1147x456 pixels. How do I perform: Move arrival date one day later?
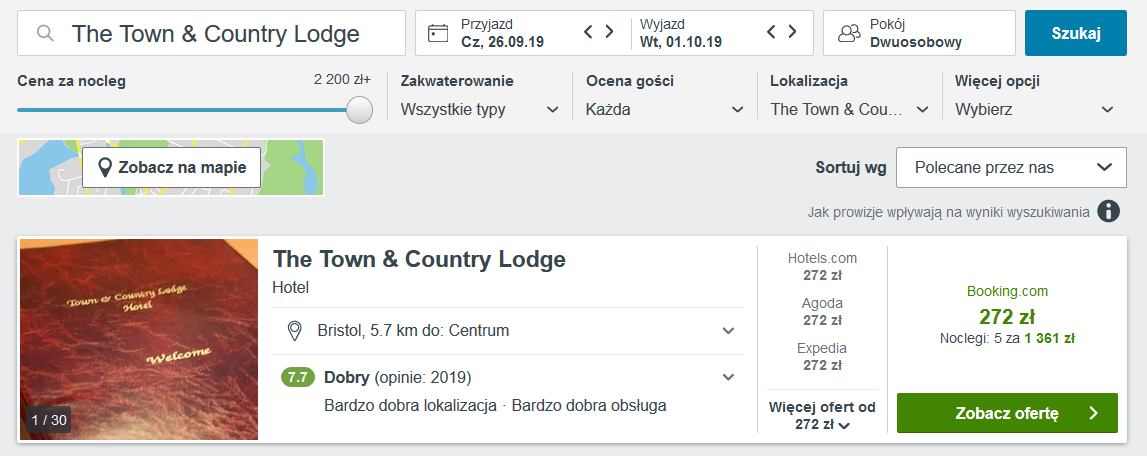click(x=609, y=31)
